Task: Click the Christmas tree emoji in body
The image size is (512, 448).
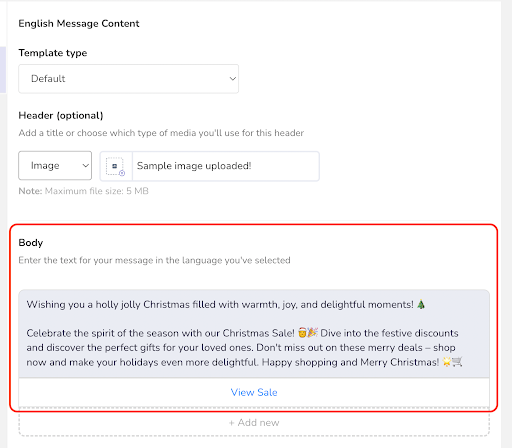Action: tap(421, 304)
